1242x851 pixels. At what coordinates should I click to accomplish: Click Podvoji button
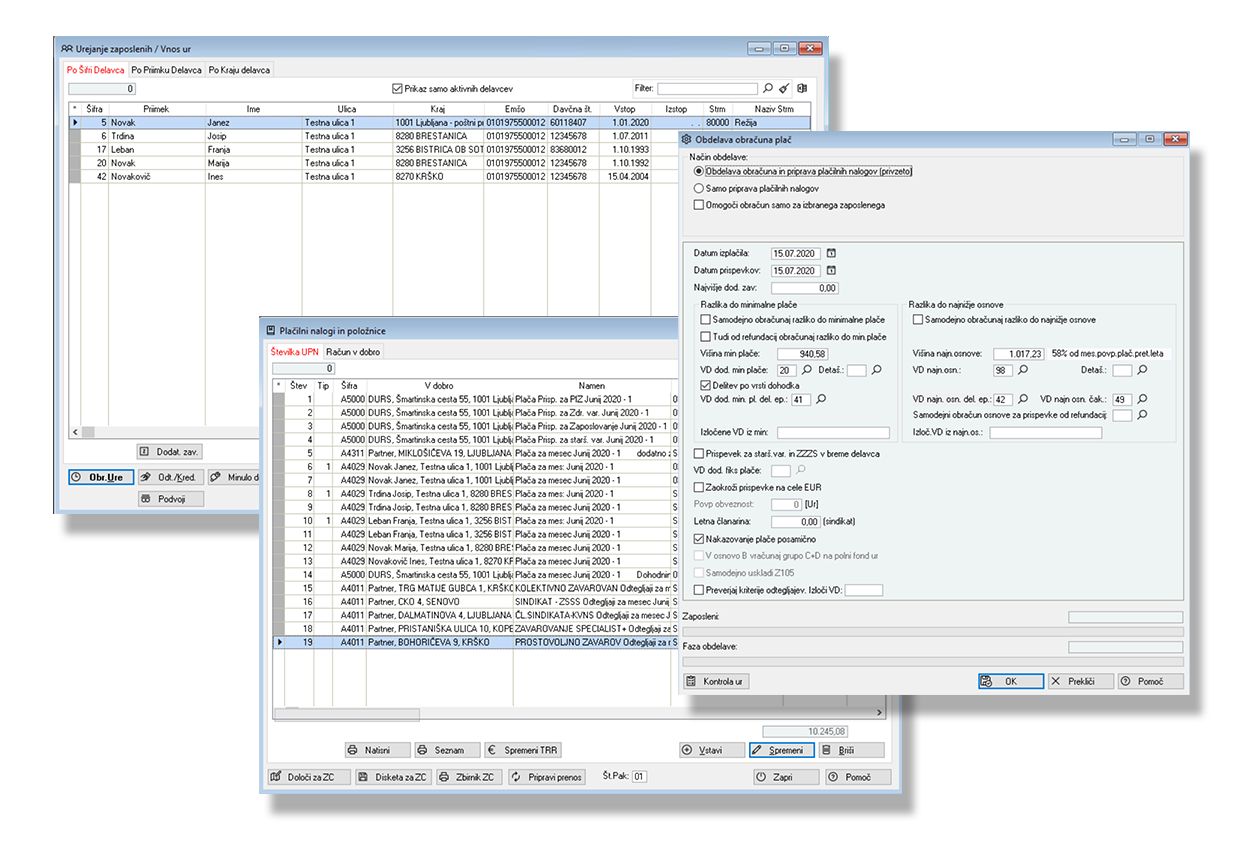(170, 498)
